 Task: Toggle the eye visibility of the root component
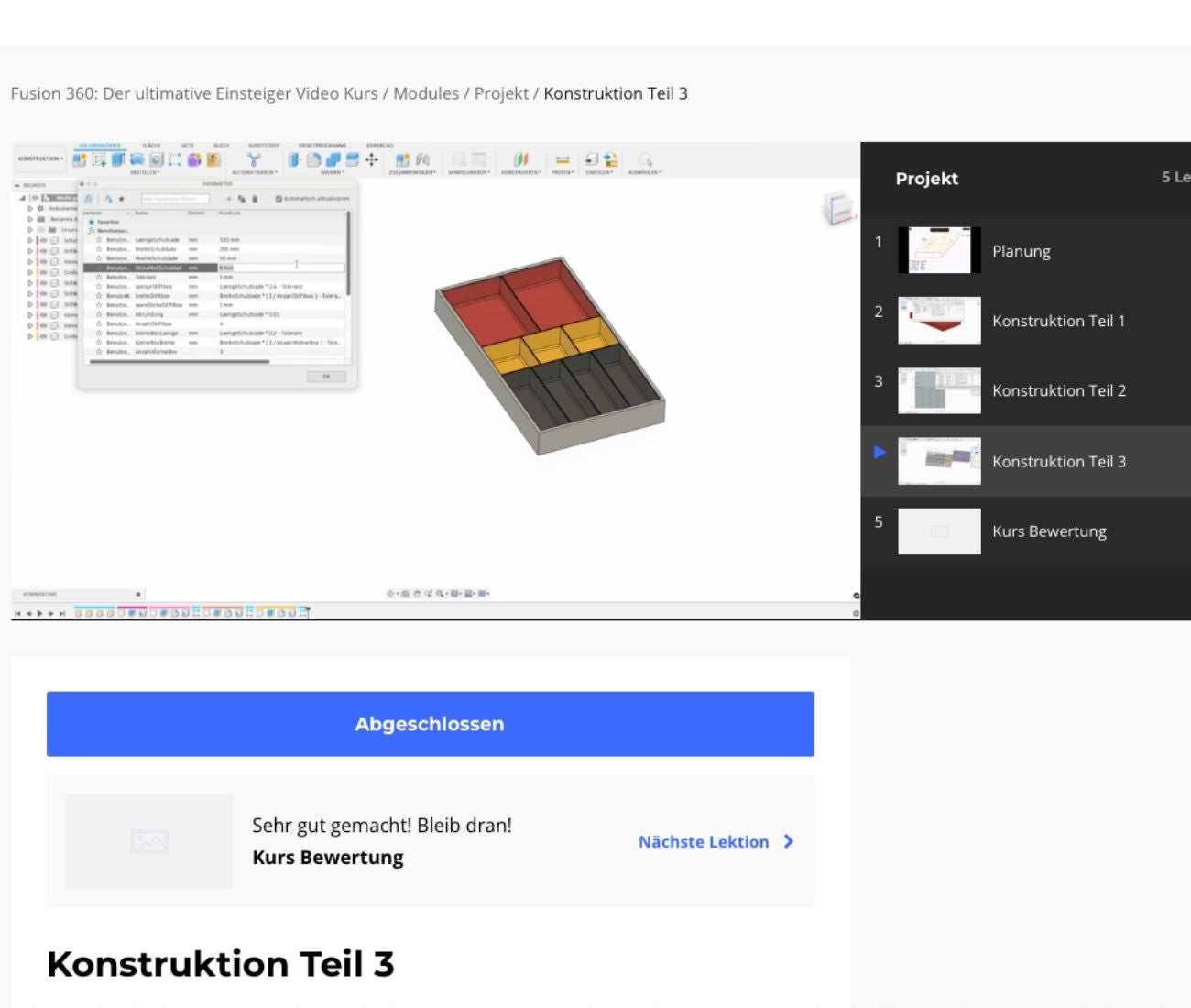pyautogui.click(x=35, y=198)
